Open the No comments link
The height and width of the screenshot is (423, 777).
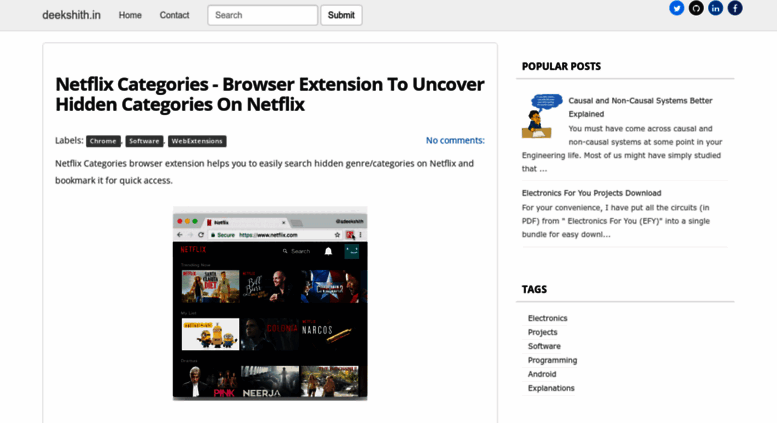pos(455,141)
